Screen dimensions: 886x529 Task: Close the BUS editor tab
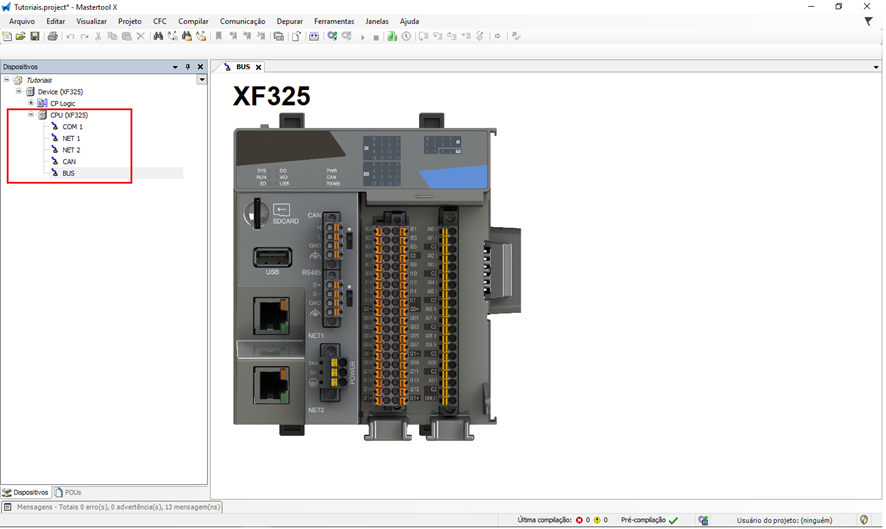coord(258,67)
